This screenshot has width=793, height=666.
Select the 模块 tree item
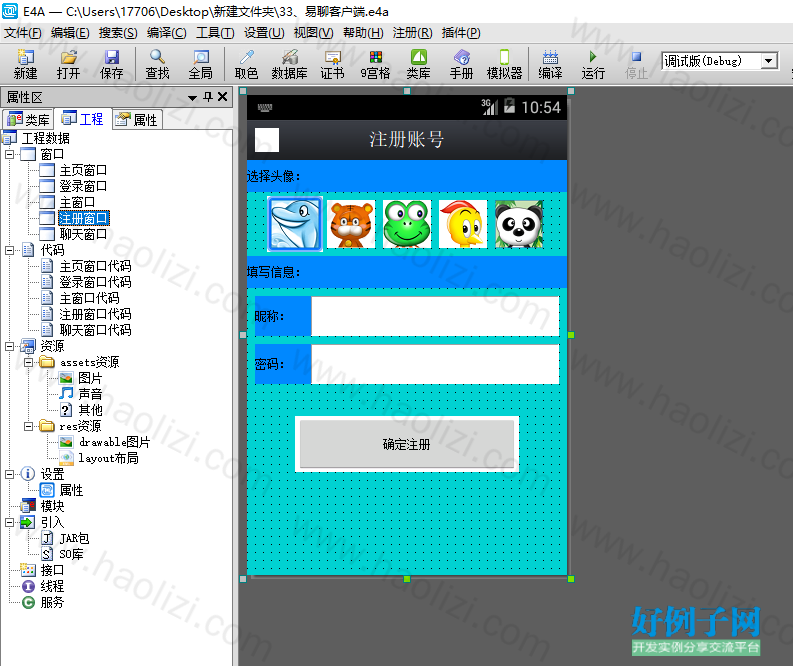pyautogui.click(x=52, y=506)
